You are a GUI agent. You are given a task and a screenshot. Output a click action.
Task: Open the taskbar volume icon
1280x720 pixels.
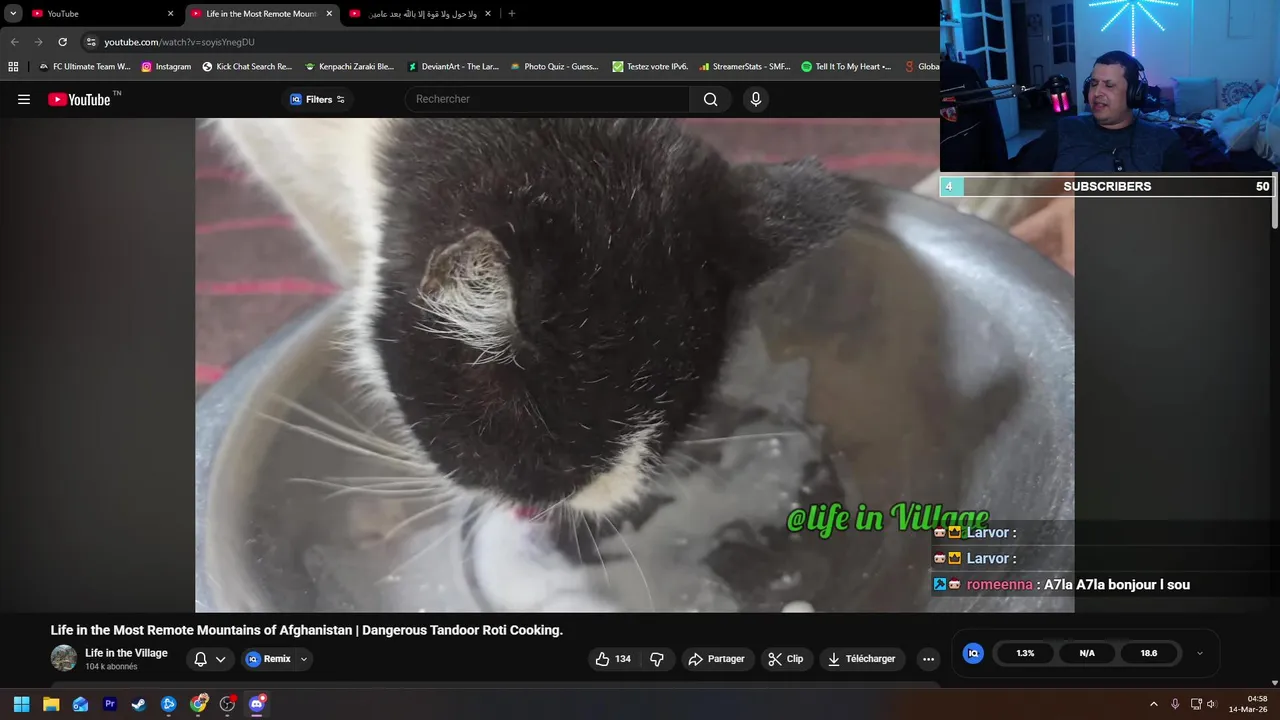pyautogui.click(x=1211, y=704)
